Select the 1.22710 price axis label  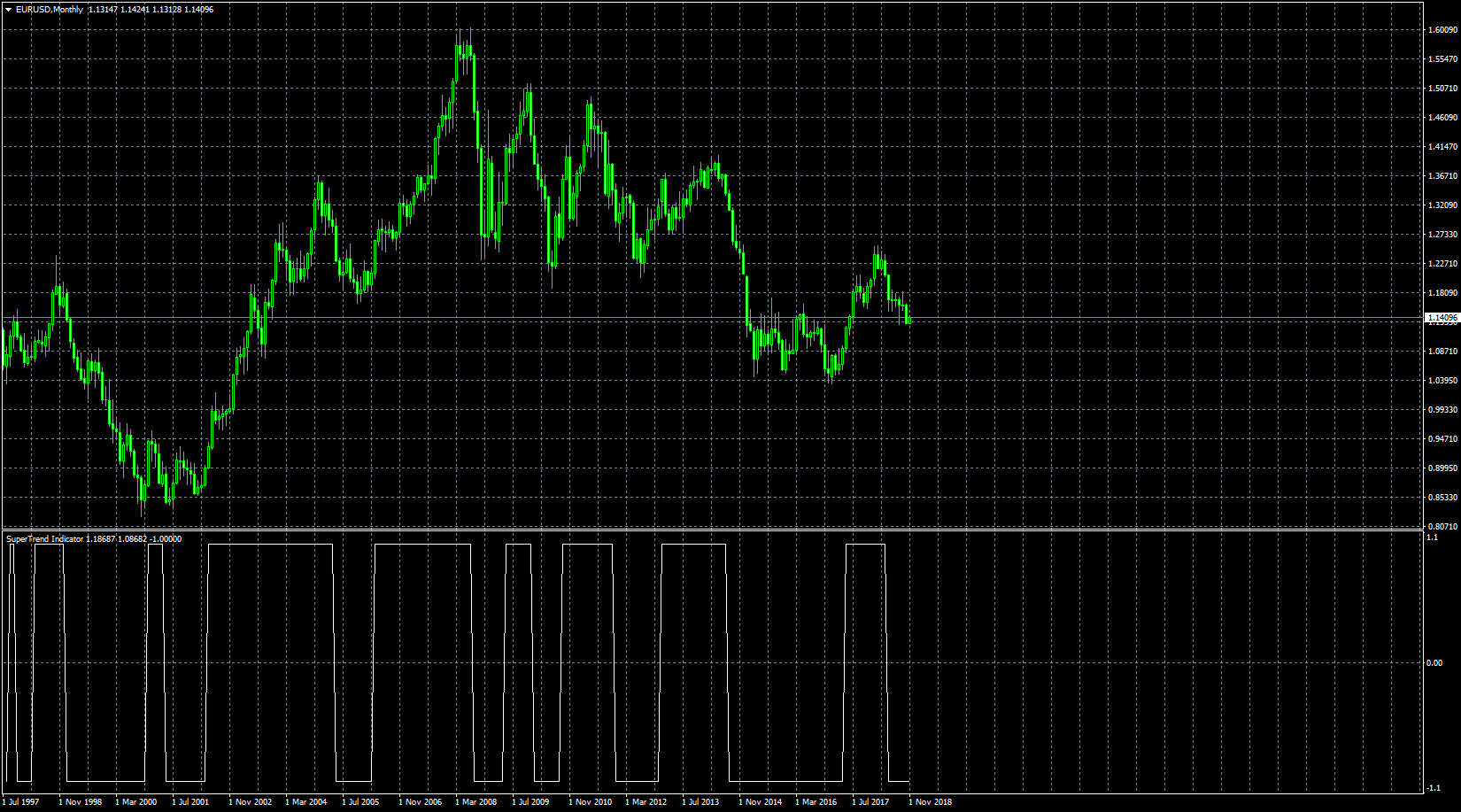click(1442, 264)
